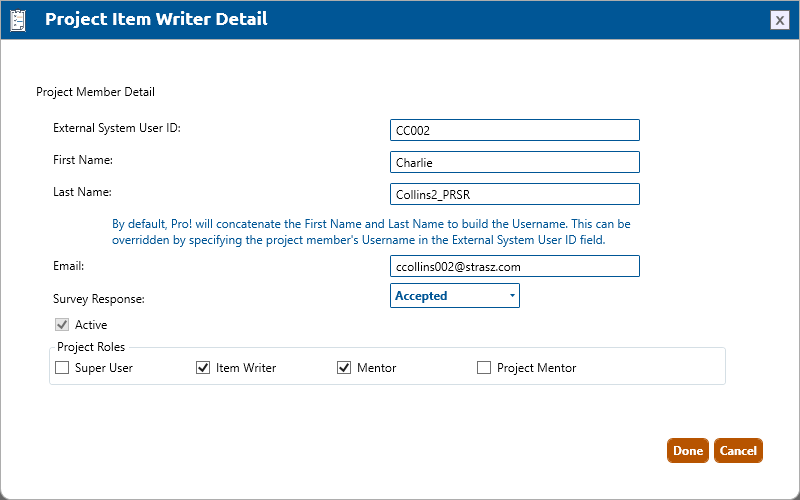
Task: Open the Survey Response dropdown
Action: point(455,296)
